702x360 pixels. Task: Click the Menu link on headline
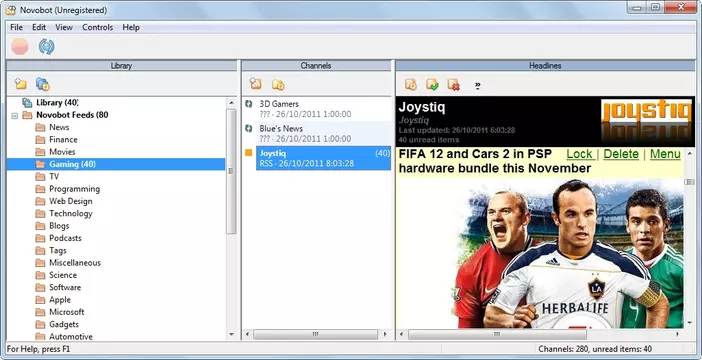point(665,154)
